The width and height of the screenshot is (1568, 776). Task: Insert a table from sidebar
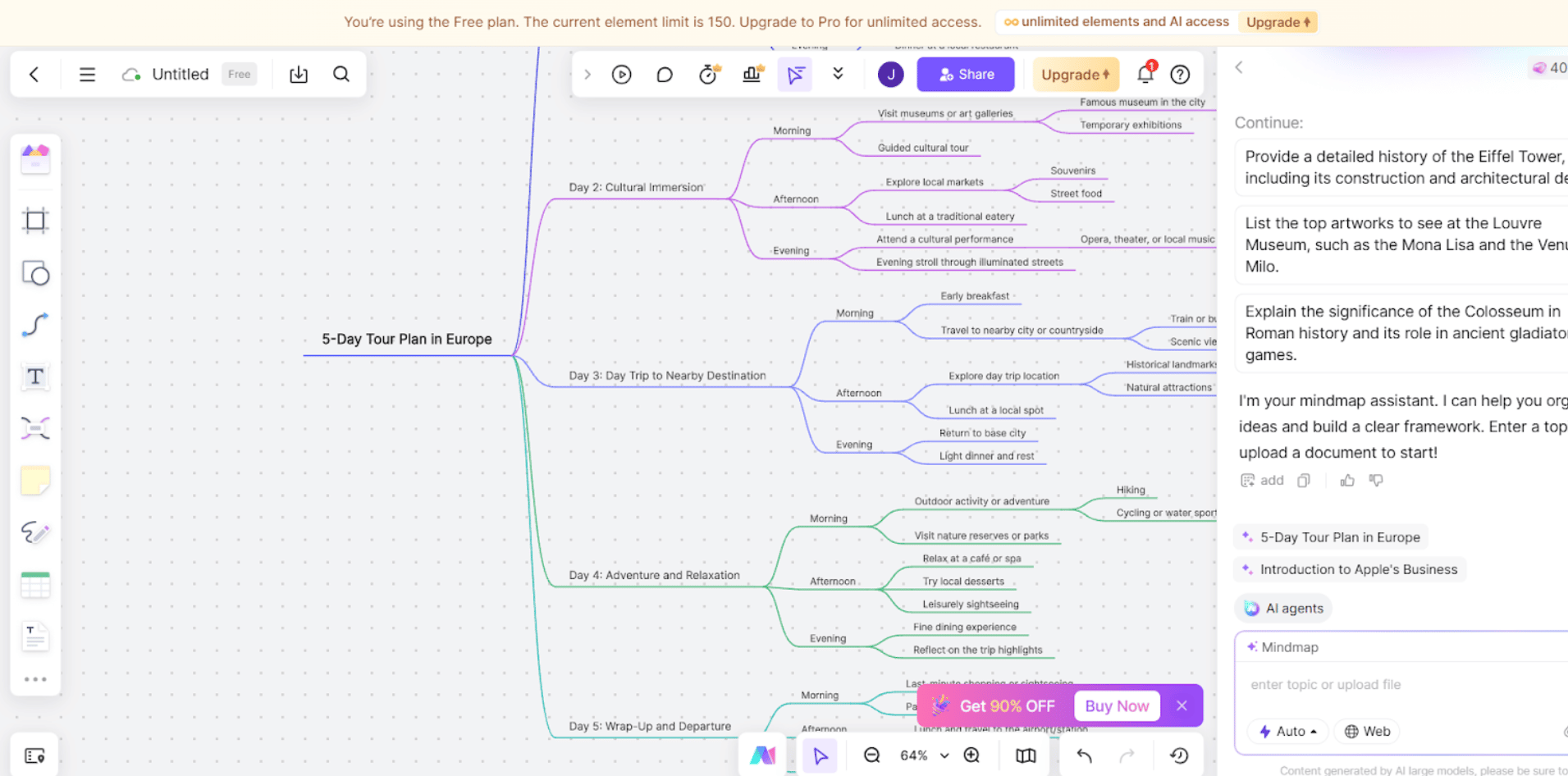(x=35, y=585)
